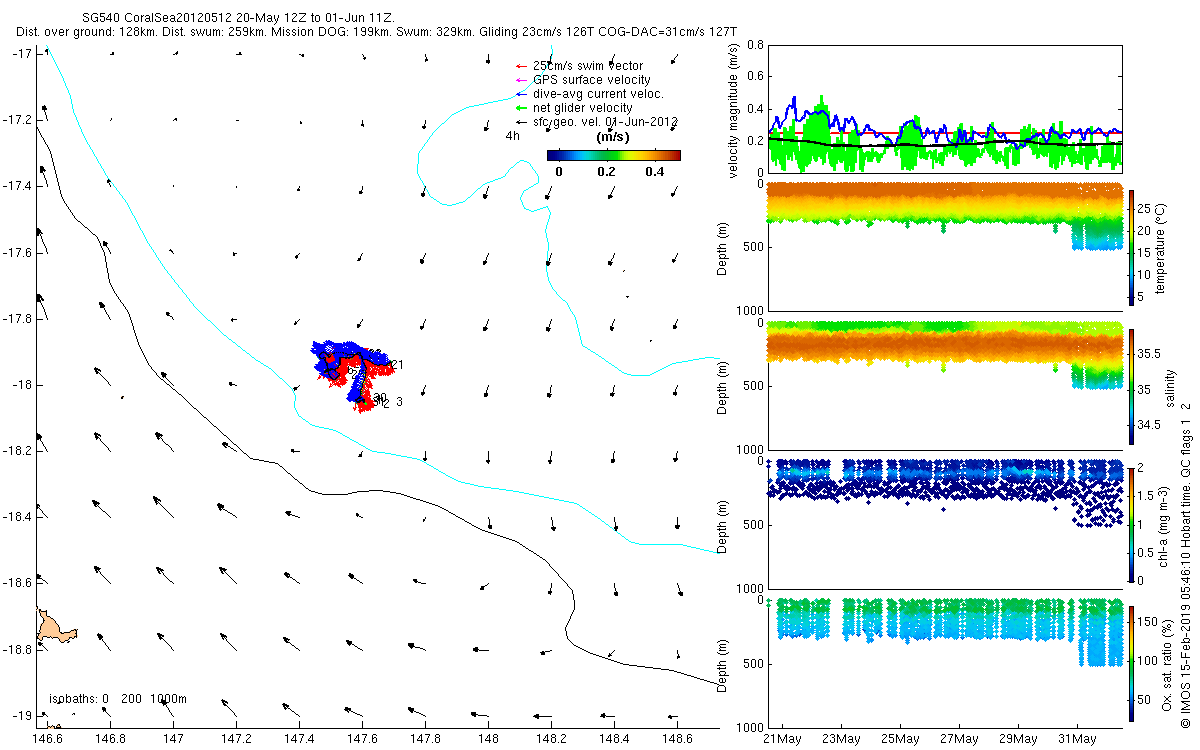This screenshot has height=750, width=1200.
Task: Click the '147.2' longitude tick label
Action: point(235,739)
